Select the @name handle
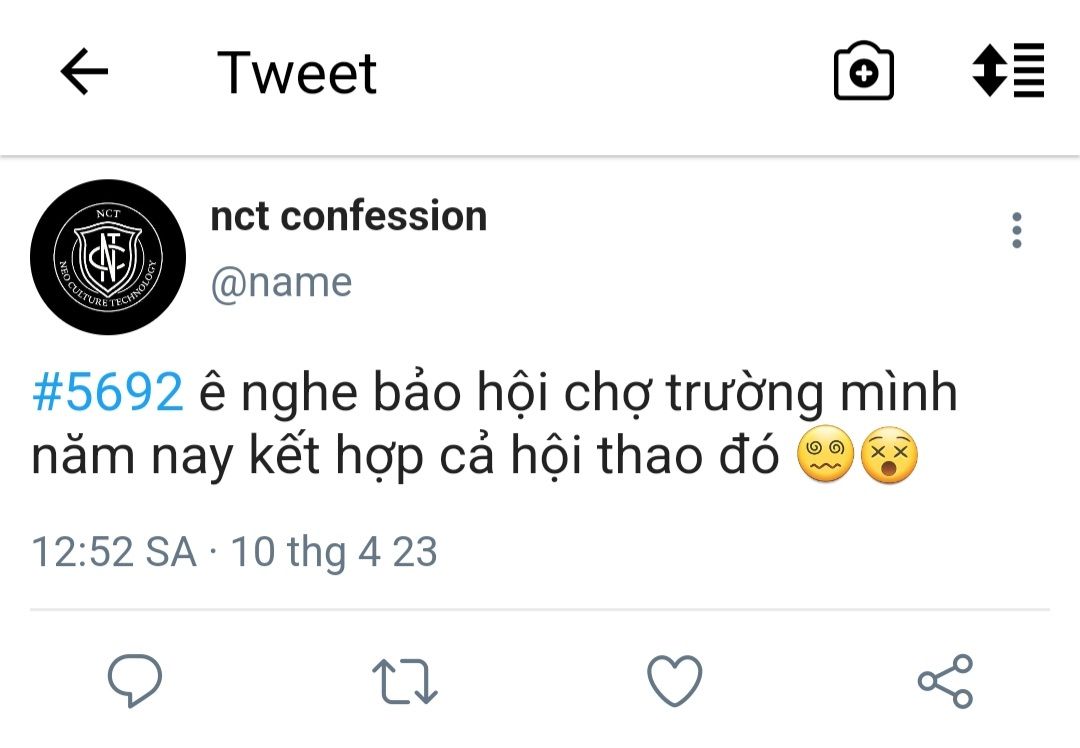The width and height of the screenshot is (1080, 748). point(282,282)
